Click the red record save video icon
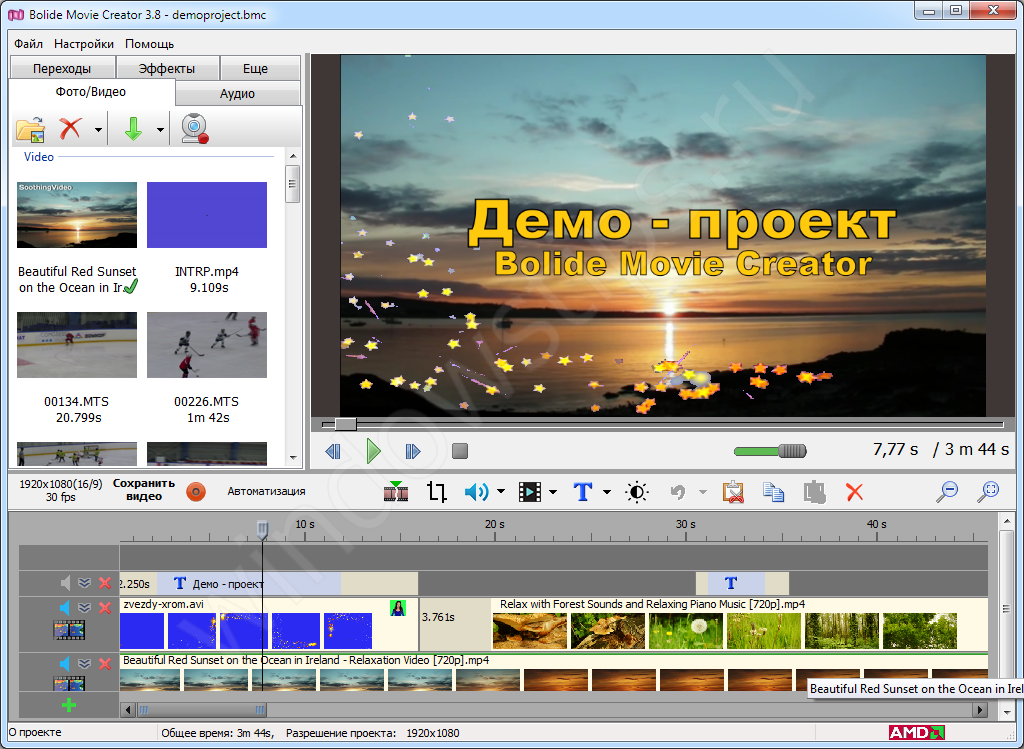 pyautogui.click(x=196, y=492)
